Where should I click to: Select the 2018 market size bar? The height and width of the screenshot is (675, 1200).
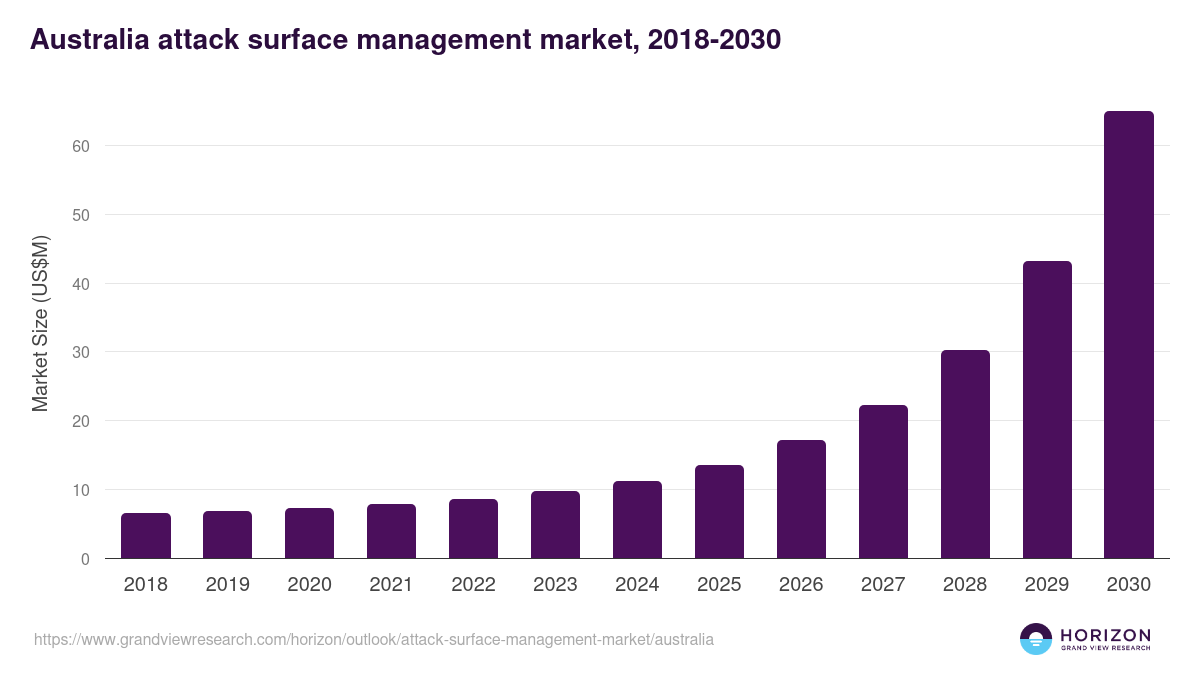coord(145,535)
